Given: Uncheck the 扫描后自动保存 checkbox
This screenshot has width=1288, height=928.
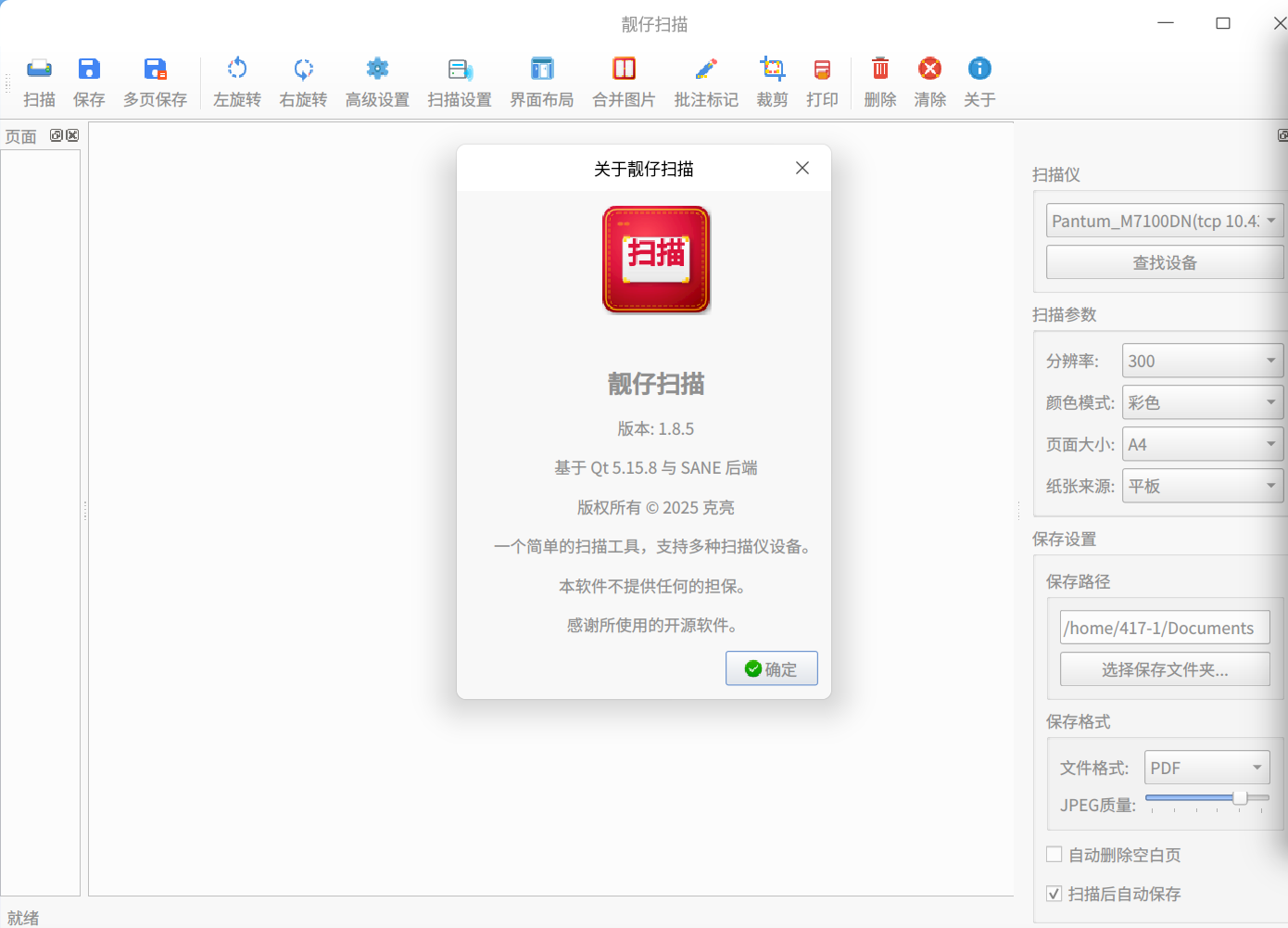Looking at the screenshot, I should pos(1054,894).
